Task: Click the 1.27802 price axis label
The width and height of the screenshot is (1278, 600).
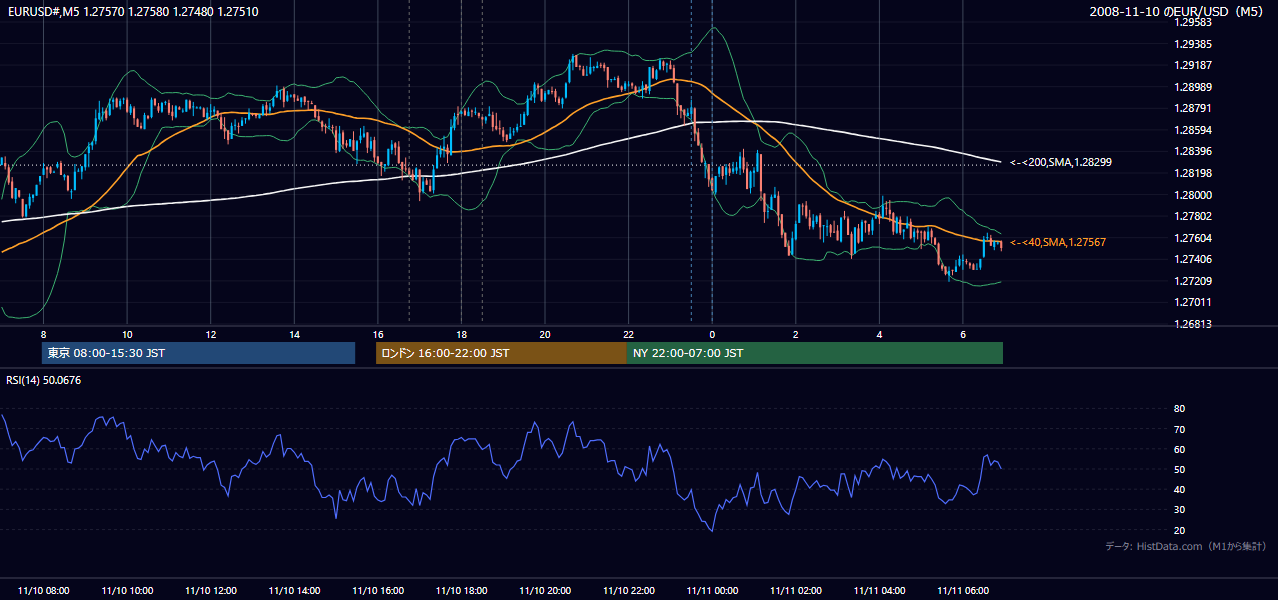Action: (x=1193, y=216)
